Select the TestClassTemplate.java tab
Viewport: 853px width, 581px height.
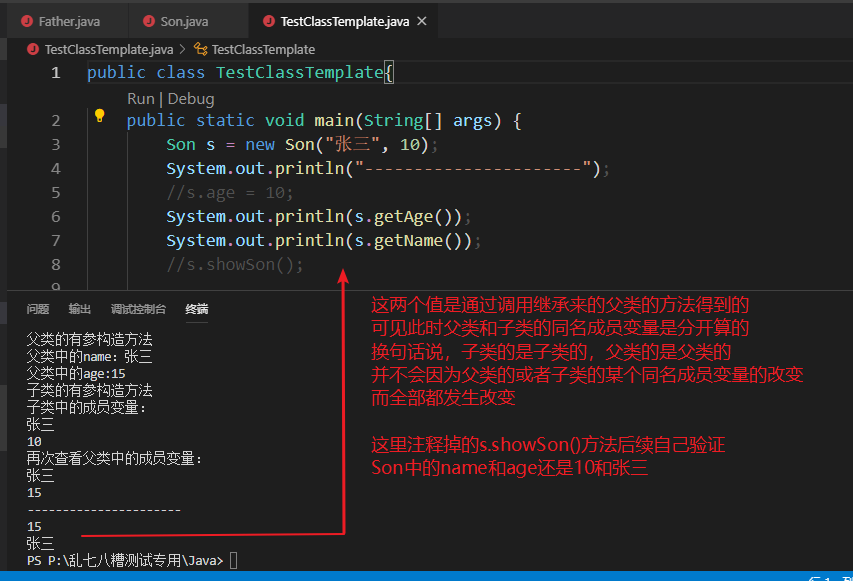(x=344, y=21)
